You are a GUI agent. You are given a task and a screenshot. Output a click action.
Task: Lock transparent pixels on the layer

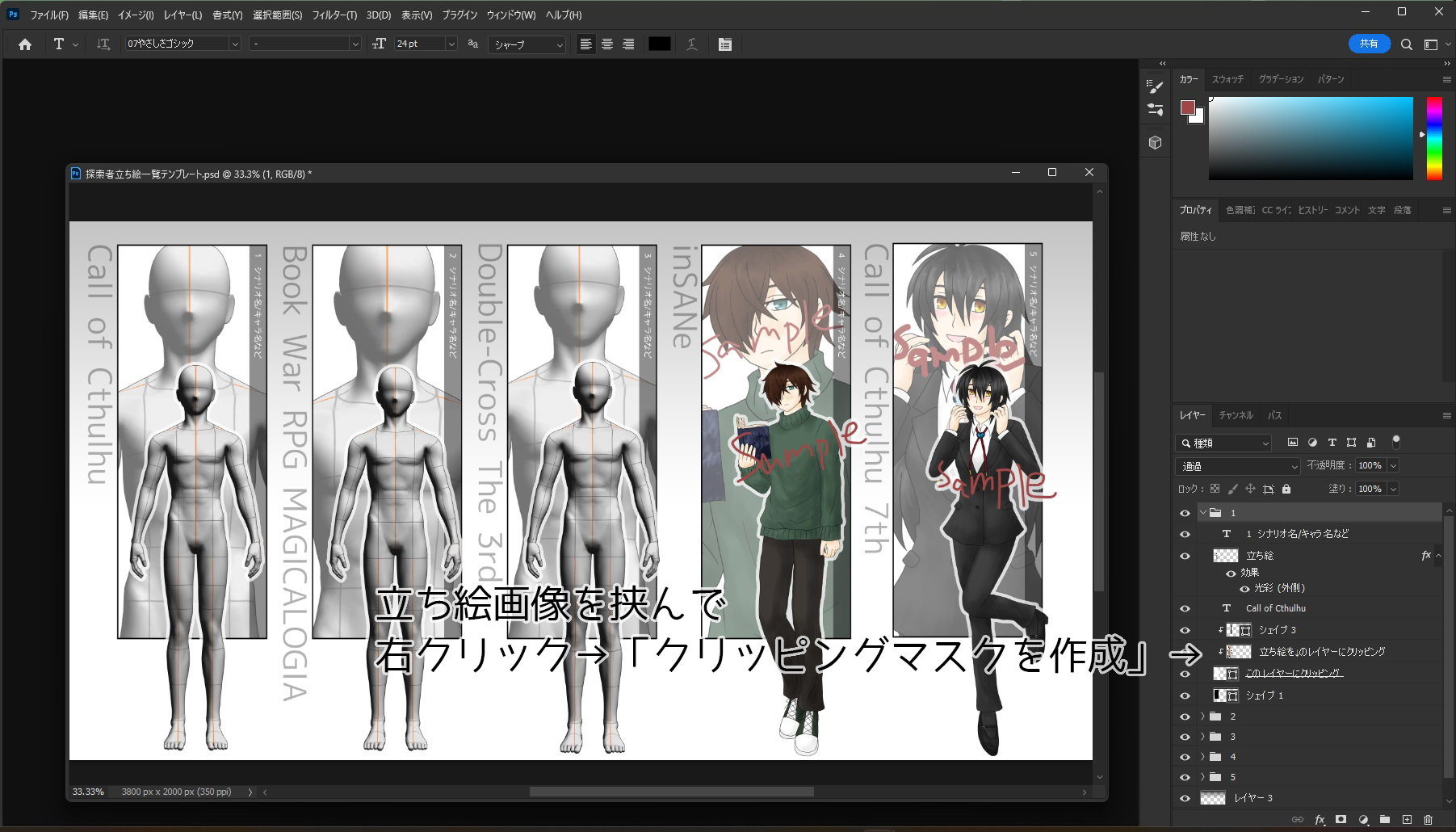1215,489
